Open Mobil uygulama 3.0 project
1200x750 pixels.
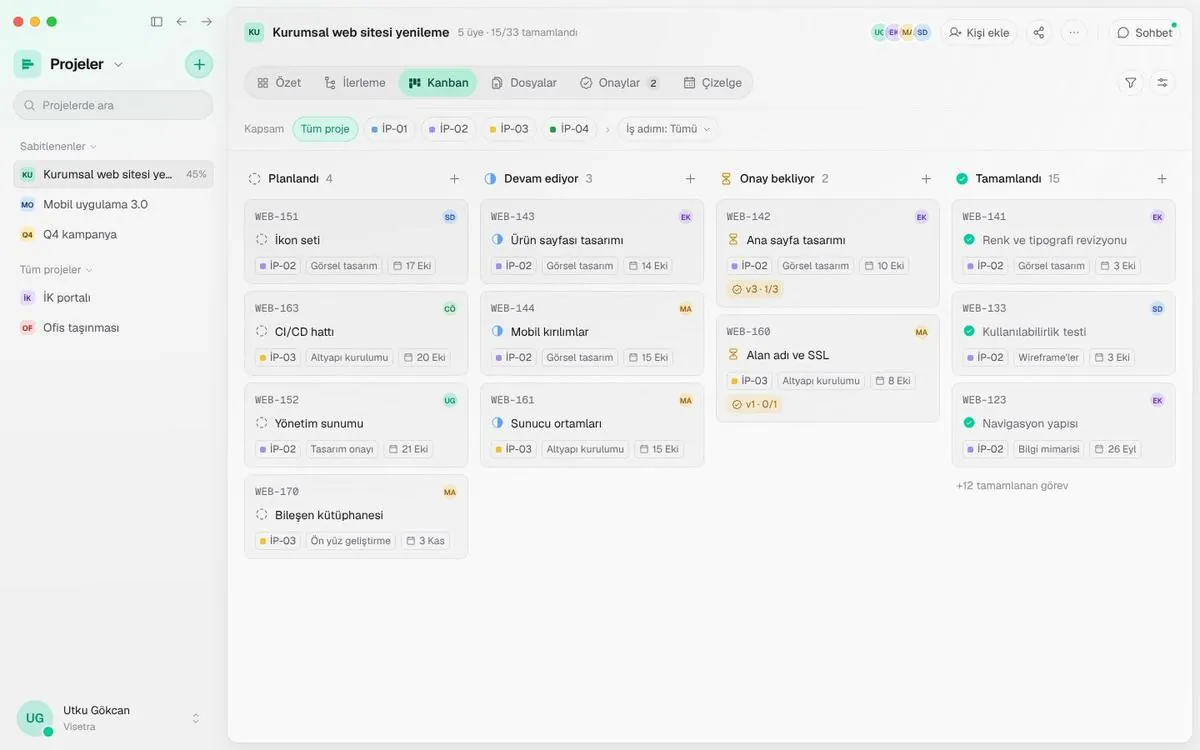113,204
